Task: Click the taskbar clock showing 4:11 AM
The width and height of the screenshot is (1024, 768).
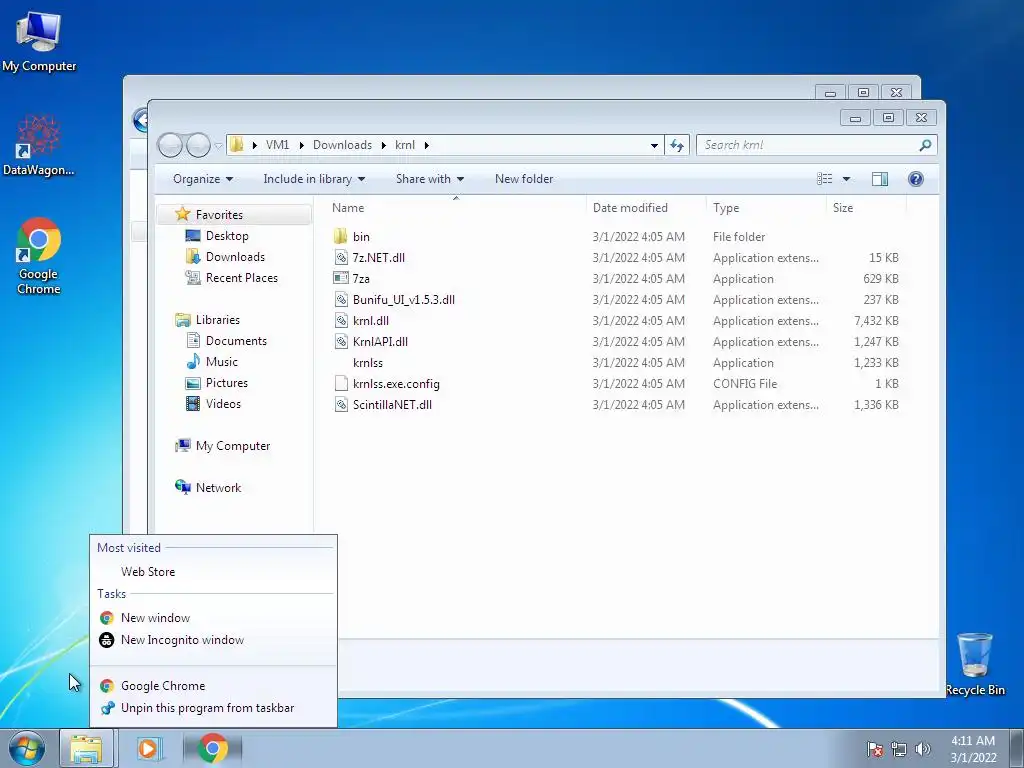Action: pyautogui.click(x=973, y=749)
